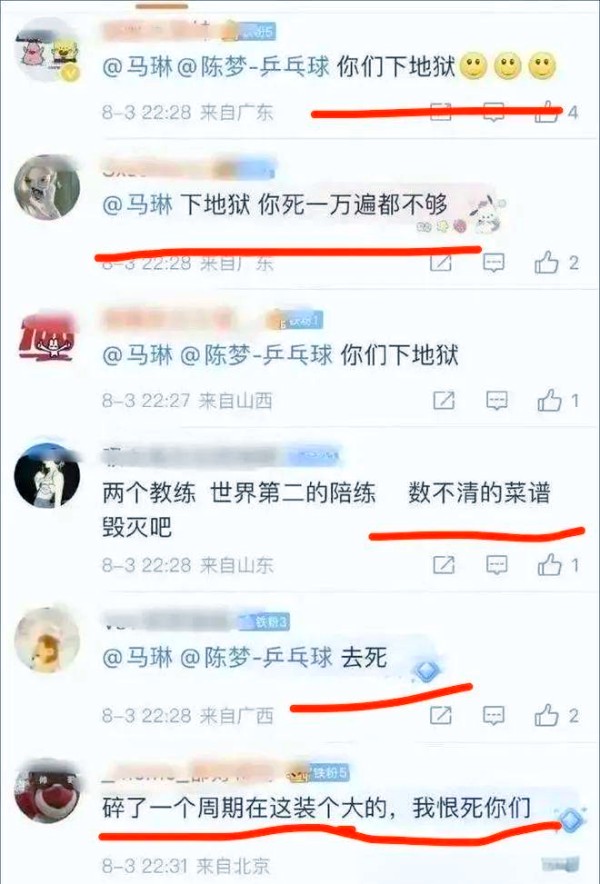Open @马琳 mention in first comment
The image size is (600, 884).
click(137, 68)
